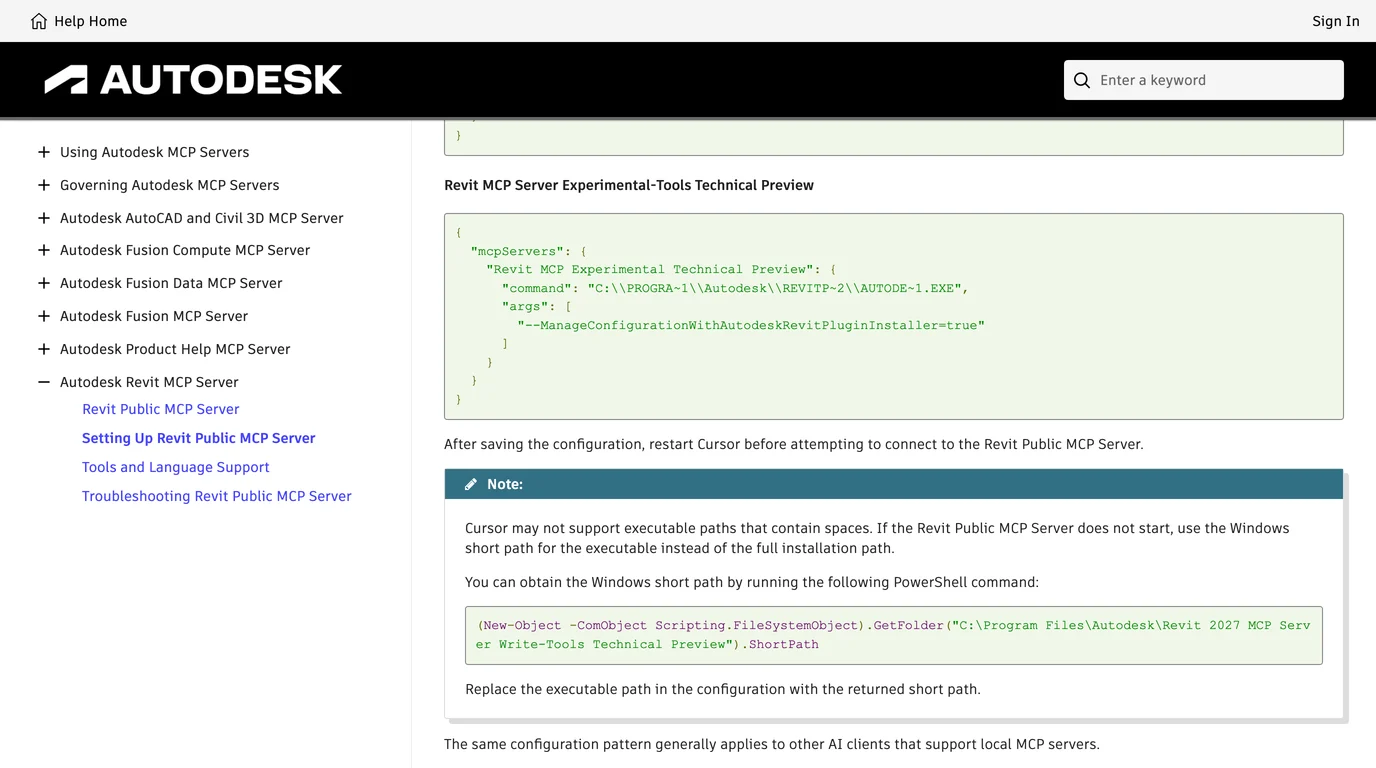Open Revit Public MCP Server page
The width and height of the screenshot is (1376, 768).
click(161, 409)
